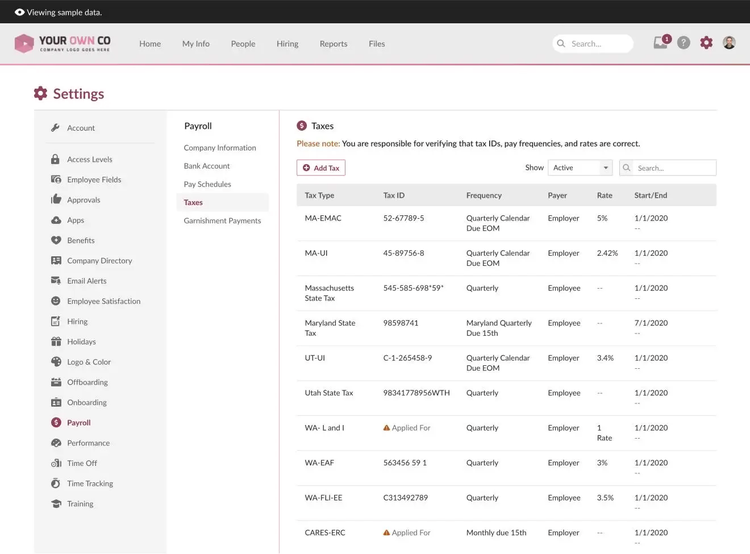Click the tax list search field

tap(674, 168)
